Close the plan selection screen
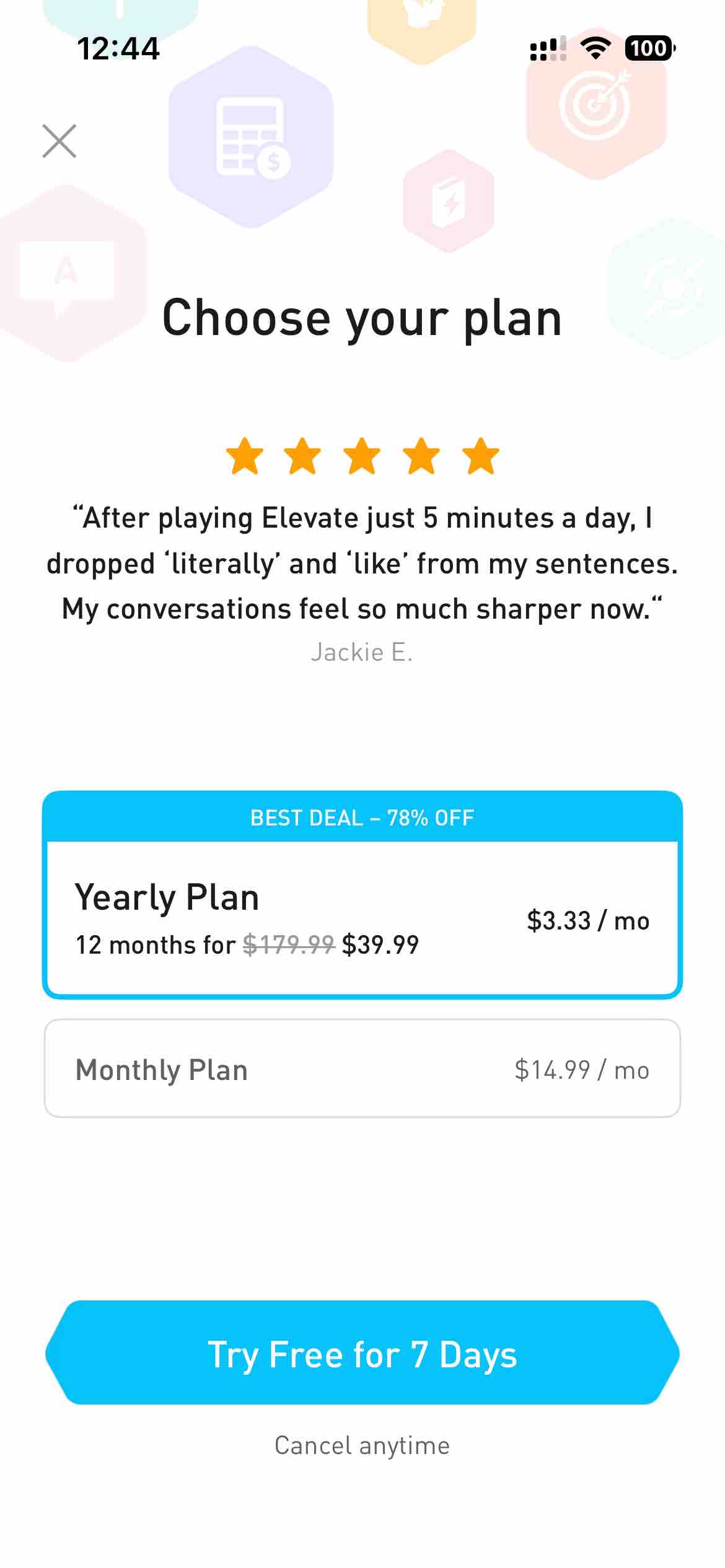 tap(59, 141)
